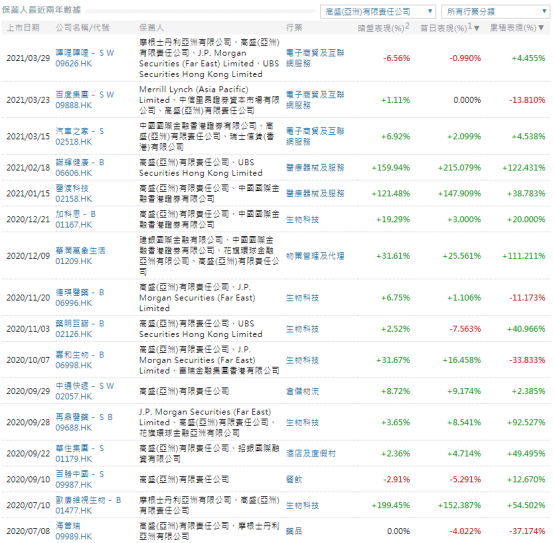The width and height of the screenshot is (554, 543).
Task: Open 倉儲物流 industry link
Action: click(x=302, y=391)
